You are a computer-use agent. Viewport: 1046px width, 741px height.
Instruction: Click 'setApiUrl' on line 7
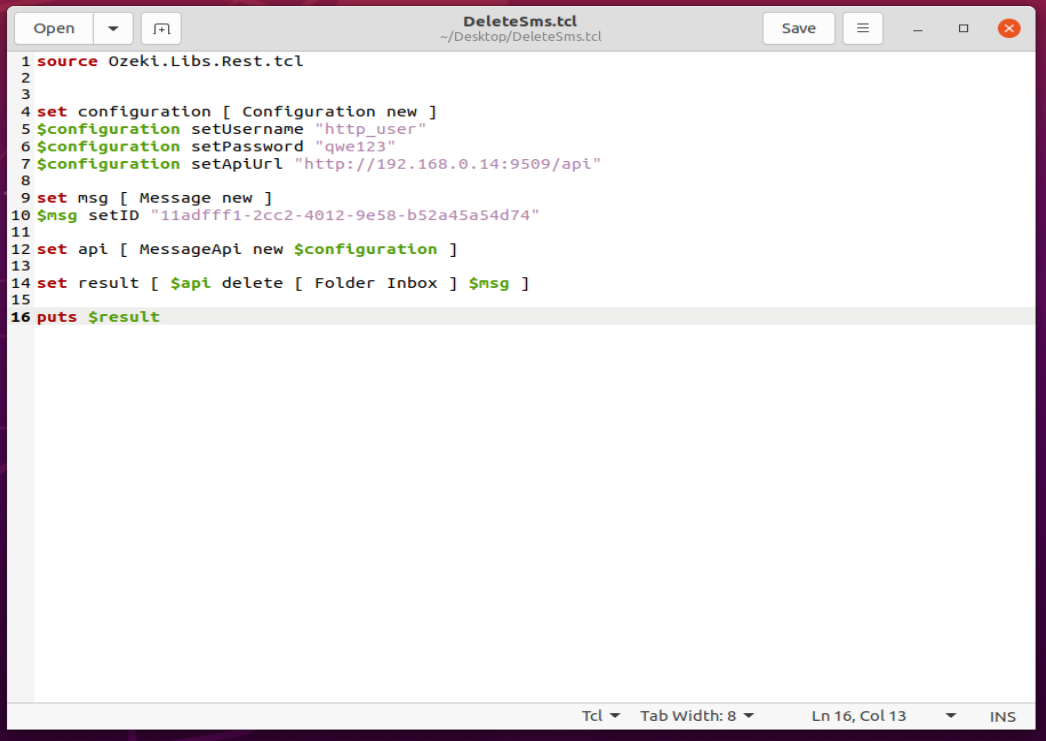pyautogui.click(x=237, y=163)
